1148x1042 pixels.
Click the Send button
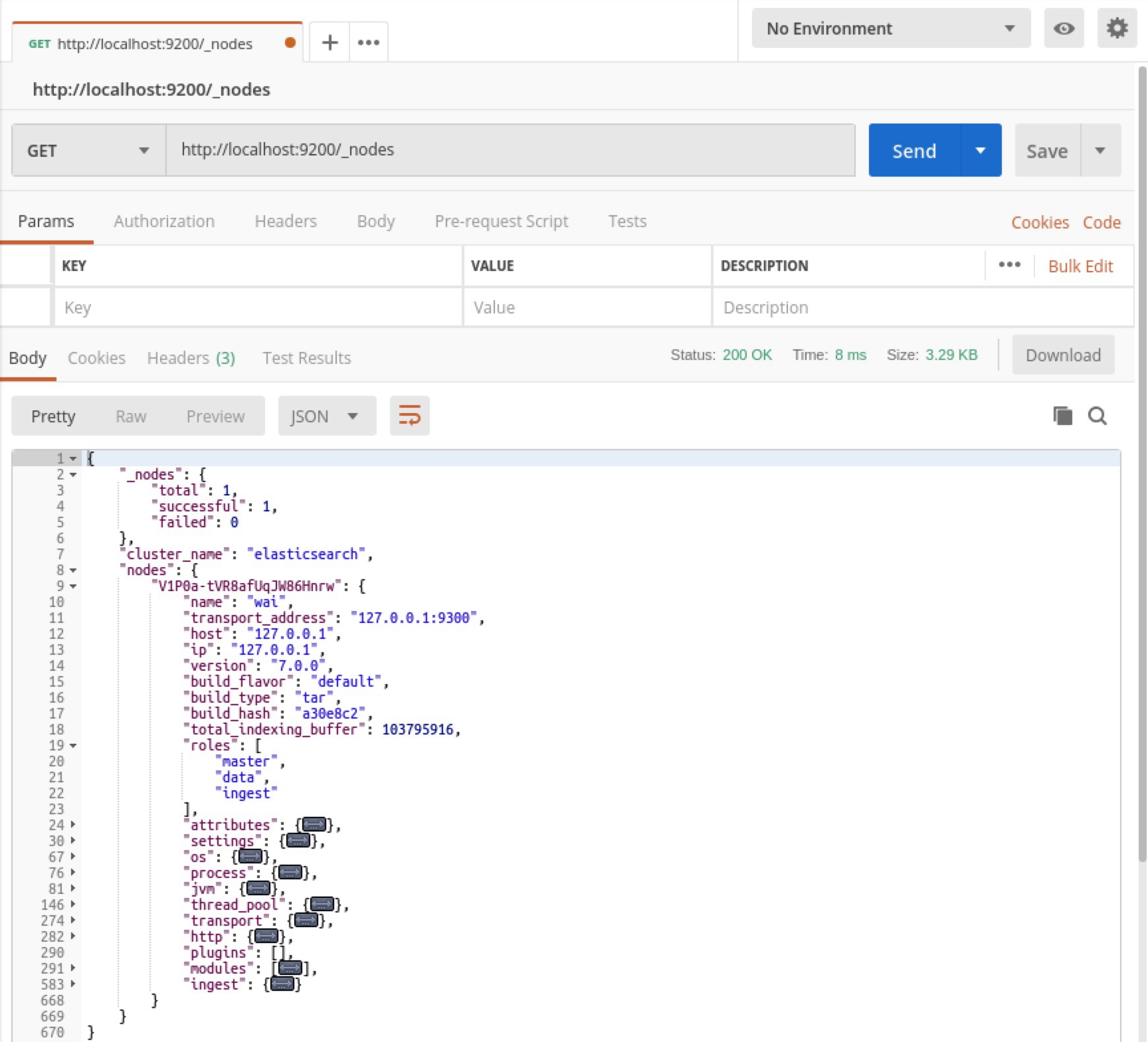[x=914, y=151]
